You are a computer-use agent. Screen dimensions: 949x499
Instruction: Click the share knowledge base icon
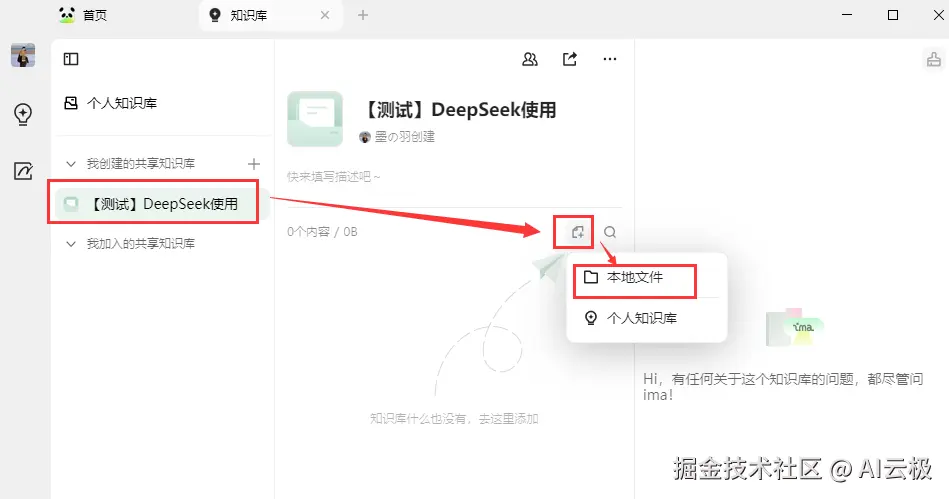click(x=570, y=59)
